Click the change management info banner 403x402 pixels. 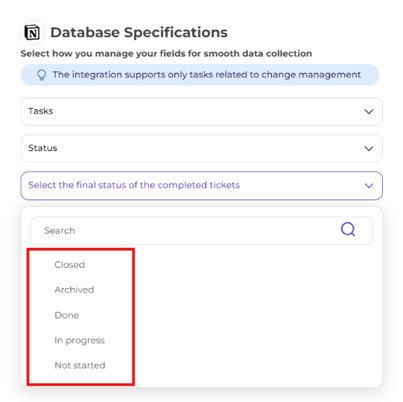pos(200,75)
